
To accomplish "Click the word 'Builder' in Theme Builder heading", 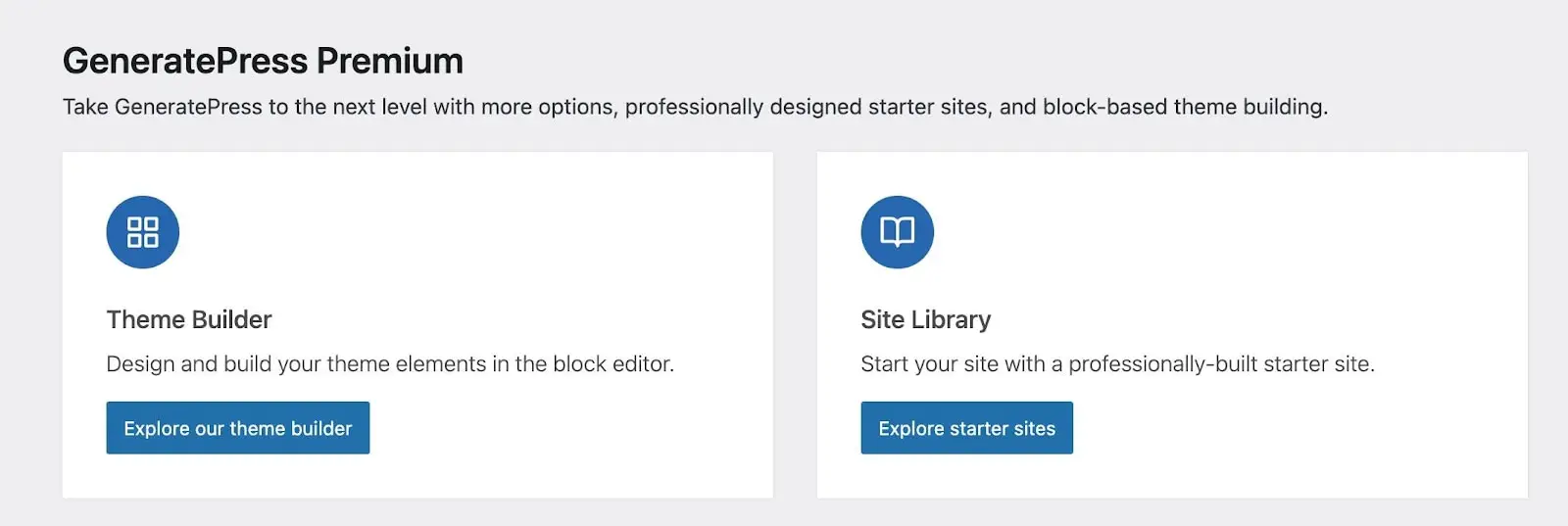I will (x=231, y=319).
